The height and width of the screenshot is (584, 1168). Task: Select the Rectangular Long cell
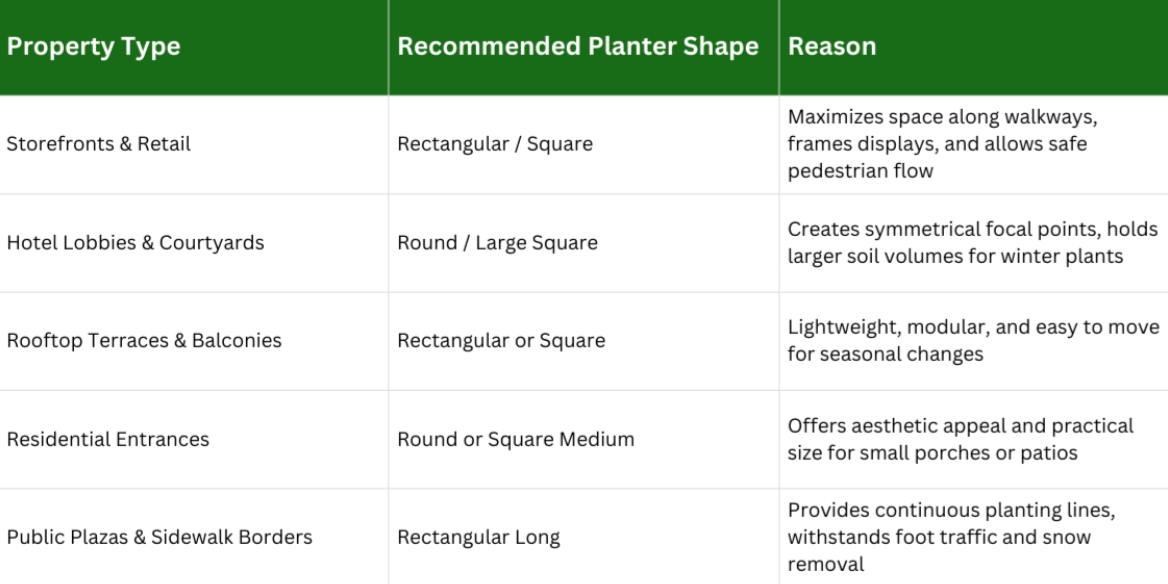[478, 537]
